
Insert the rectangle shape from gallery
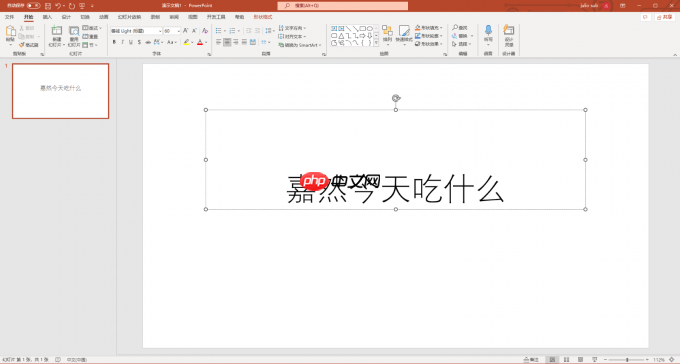(x=363, y=28)
